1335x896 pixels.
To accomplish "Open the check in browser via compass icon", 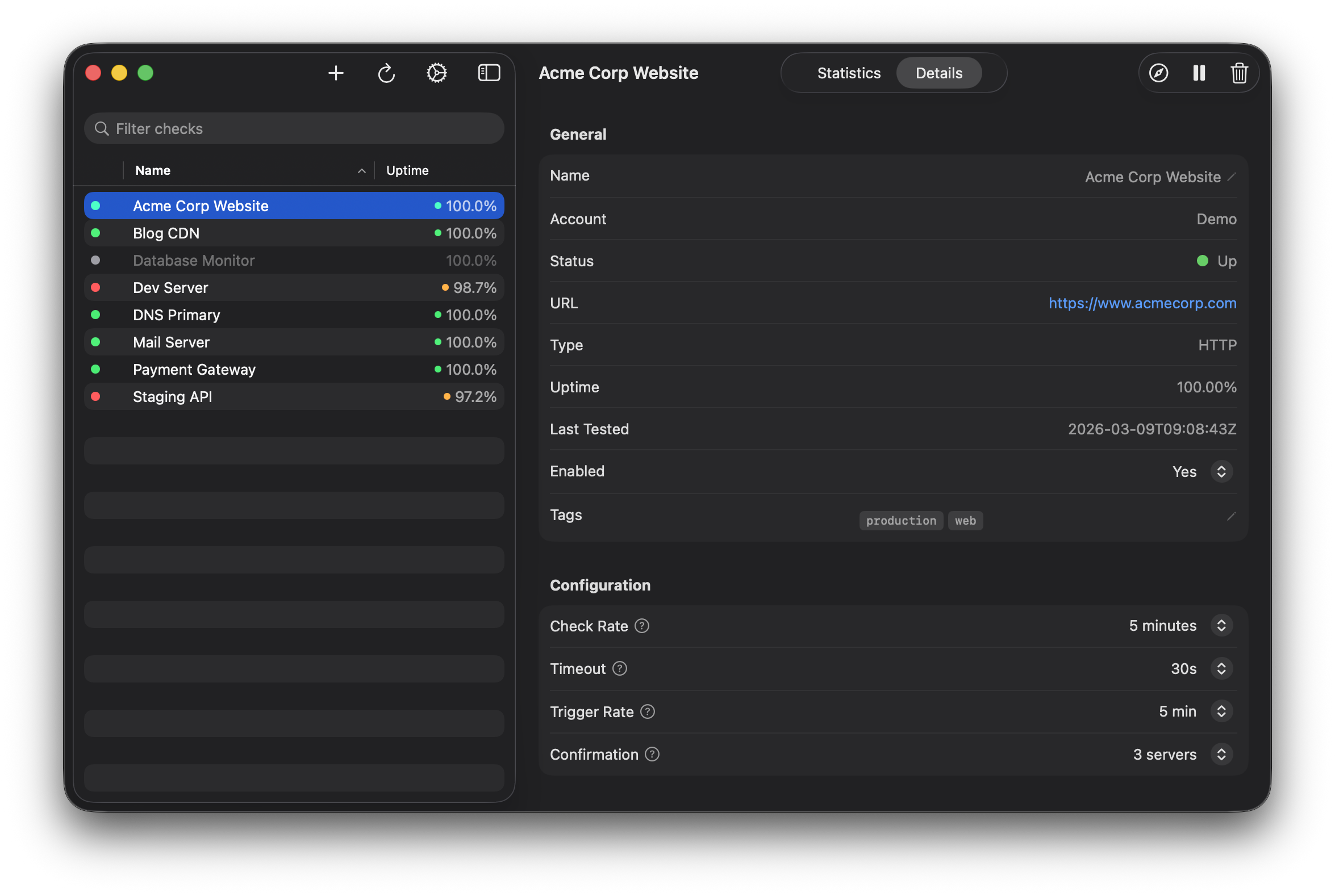I will [x=1158, y=73].
